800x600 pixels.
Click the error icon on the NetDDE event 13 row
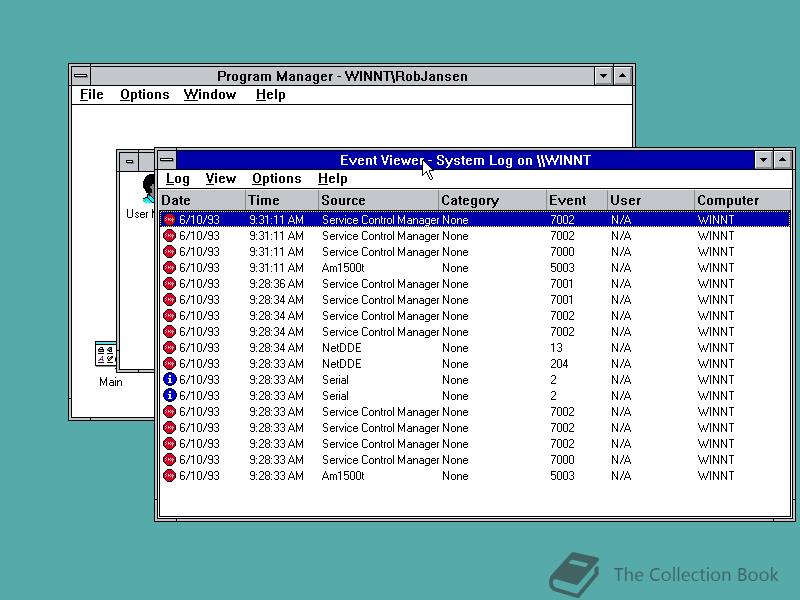point(169,348)
